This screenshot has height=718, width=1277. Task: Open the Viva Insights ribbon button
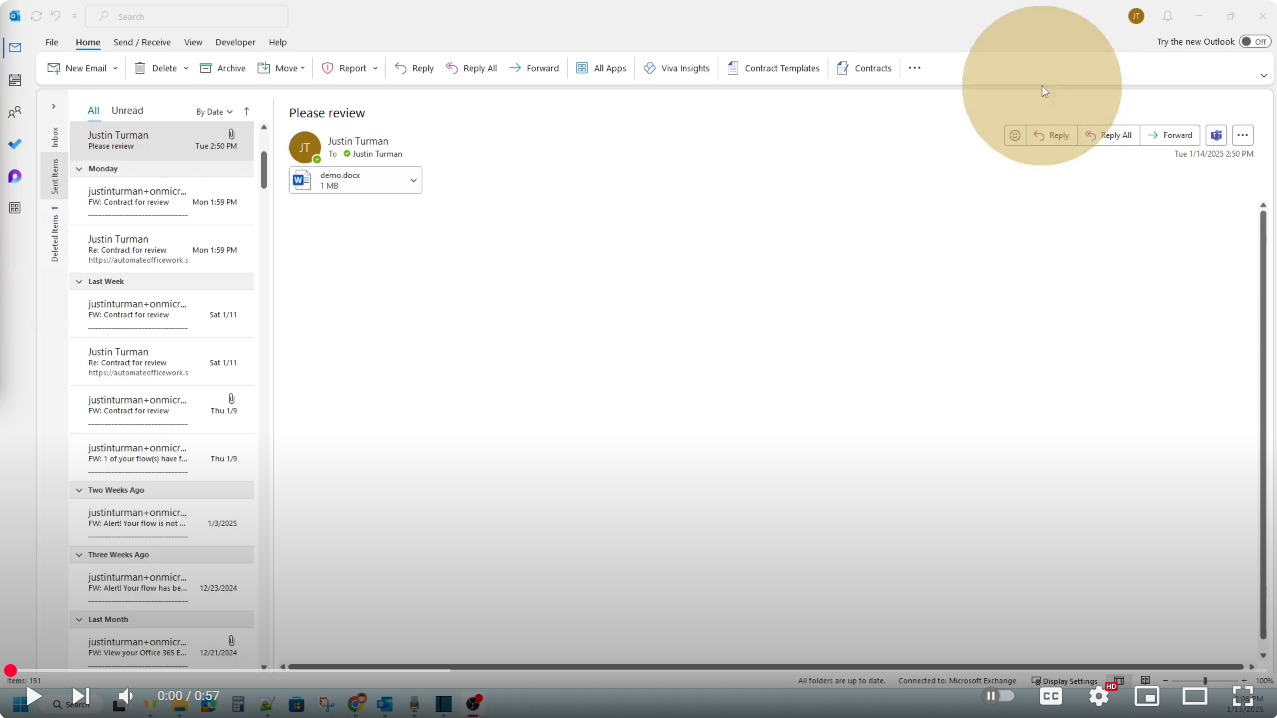(676, 68)
